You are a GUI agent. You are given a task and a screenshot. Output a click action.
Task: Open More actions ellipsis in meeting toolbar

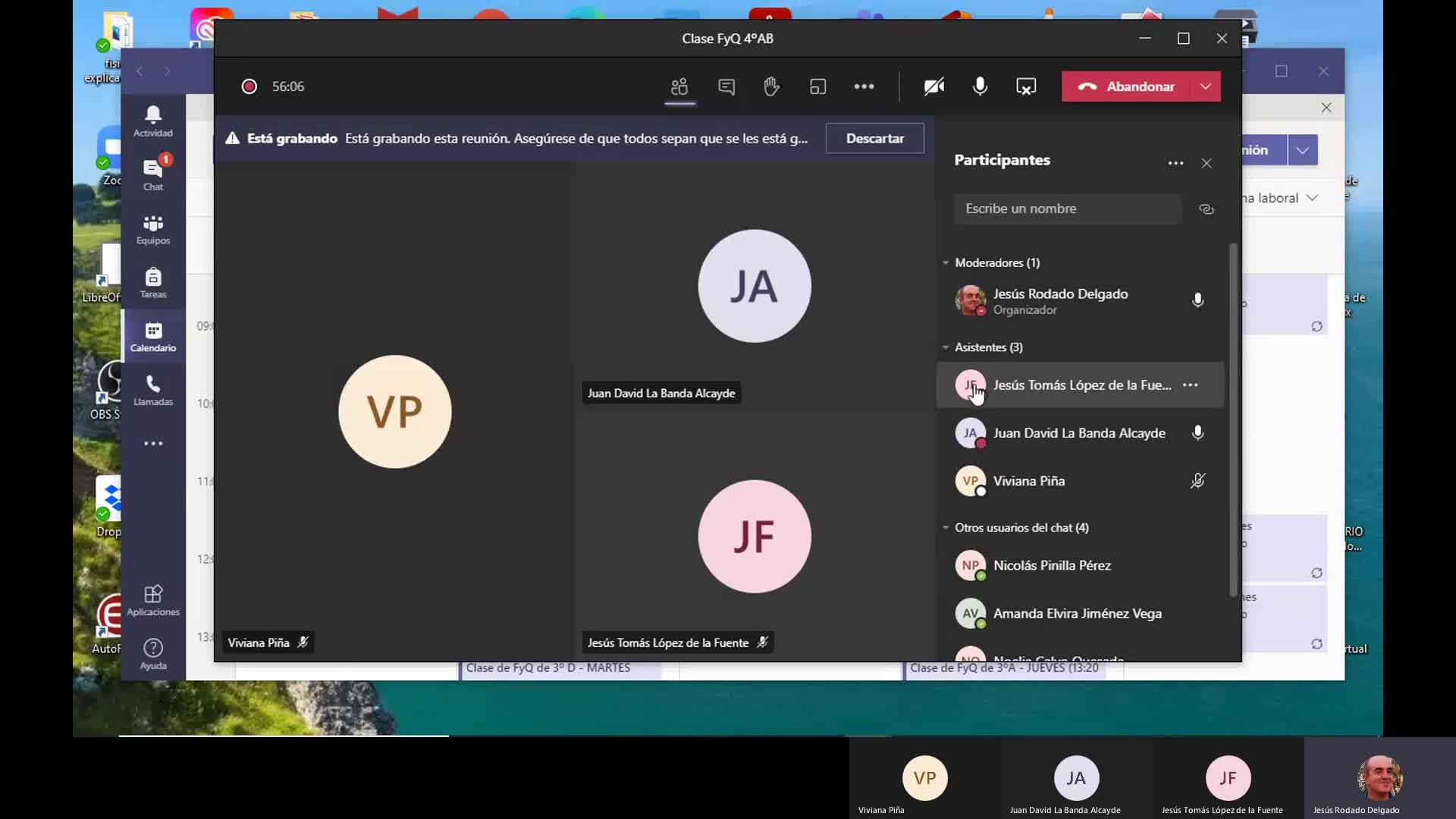864,86
